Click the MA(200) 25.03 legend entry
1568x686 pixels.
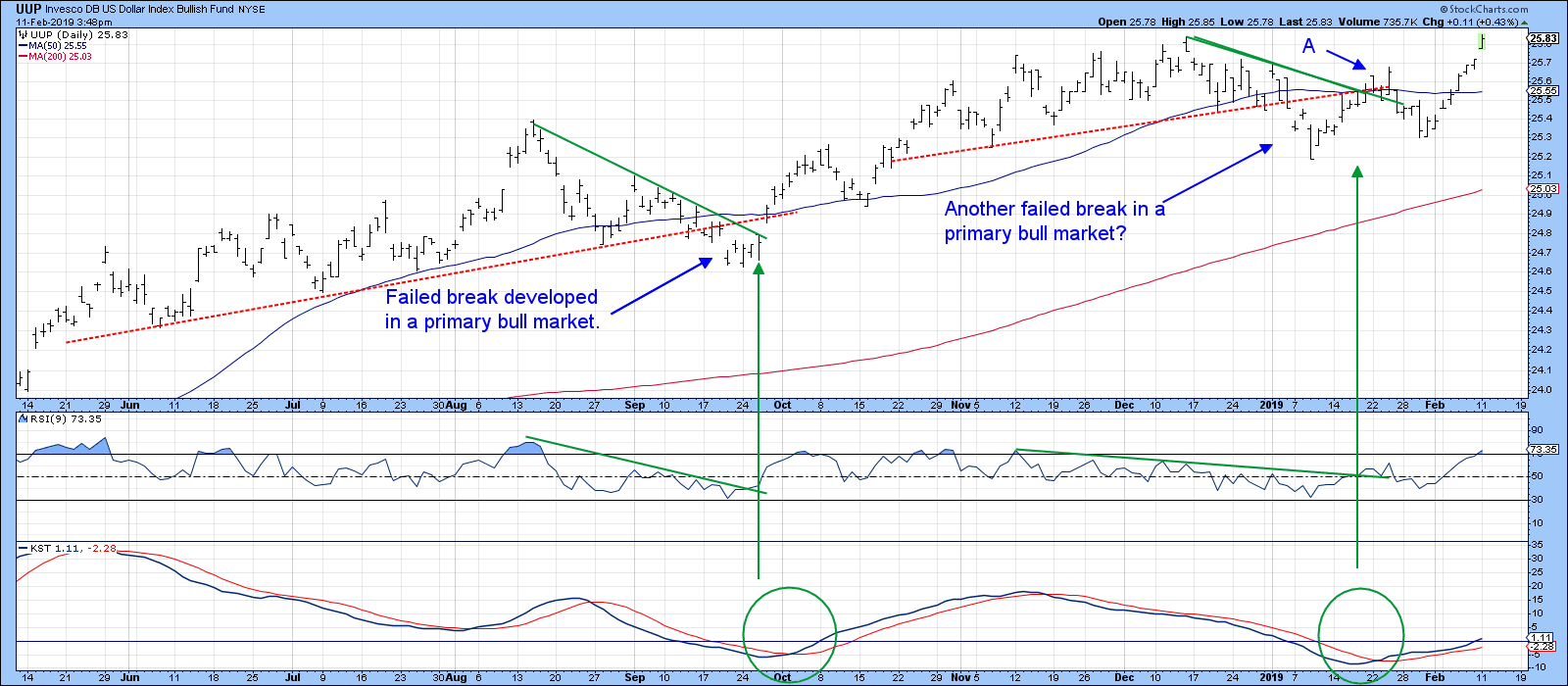(x=57, y=56)
